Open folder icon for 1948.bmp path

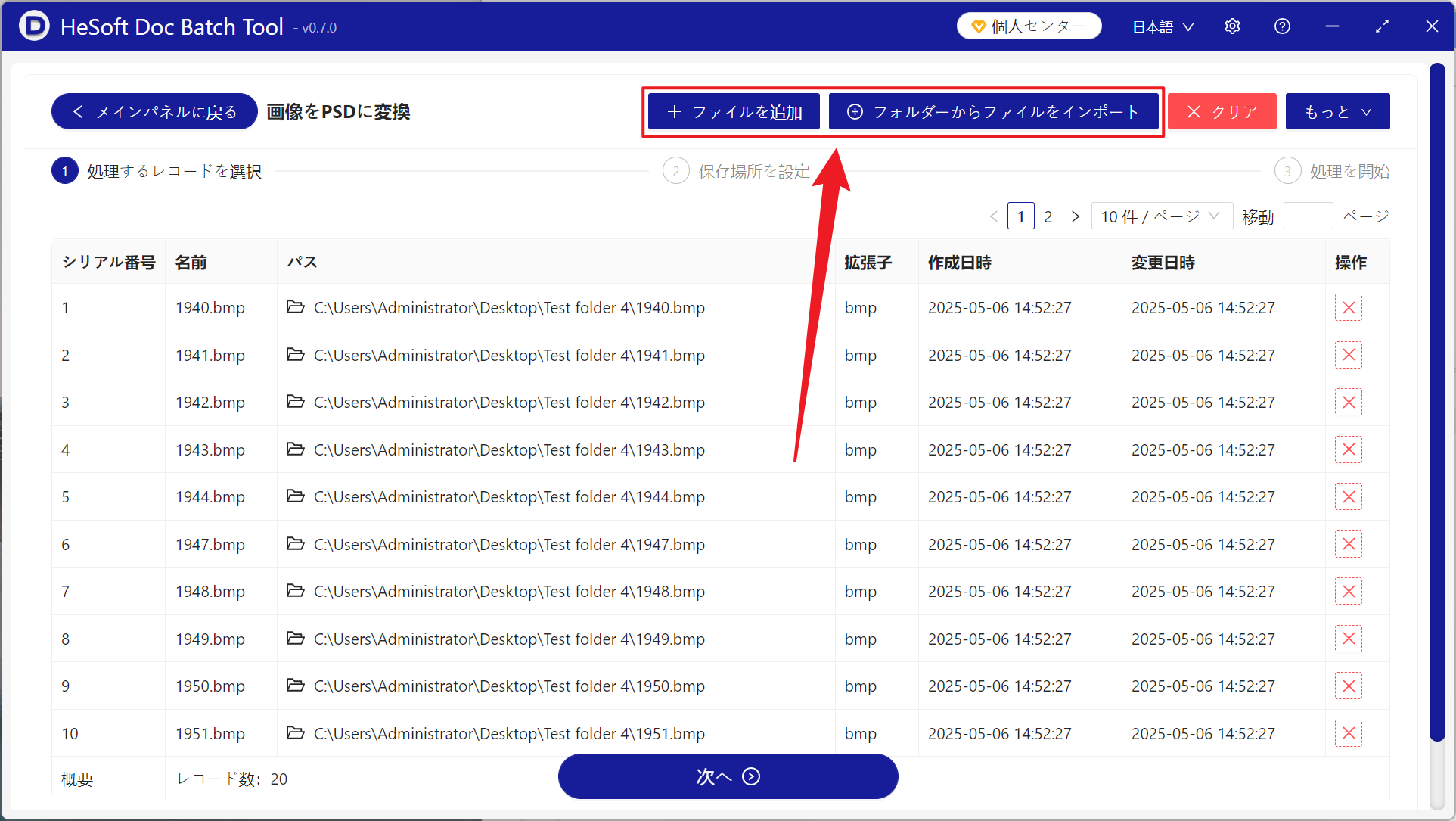point(296,590)
